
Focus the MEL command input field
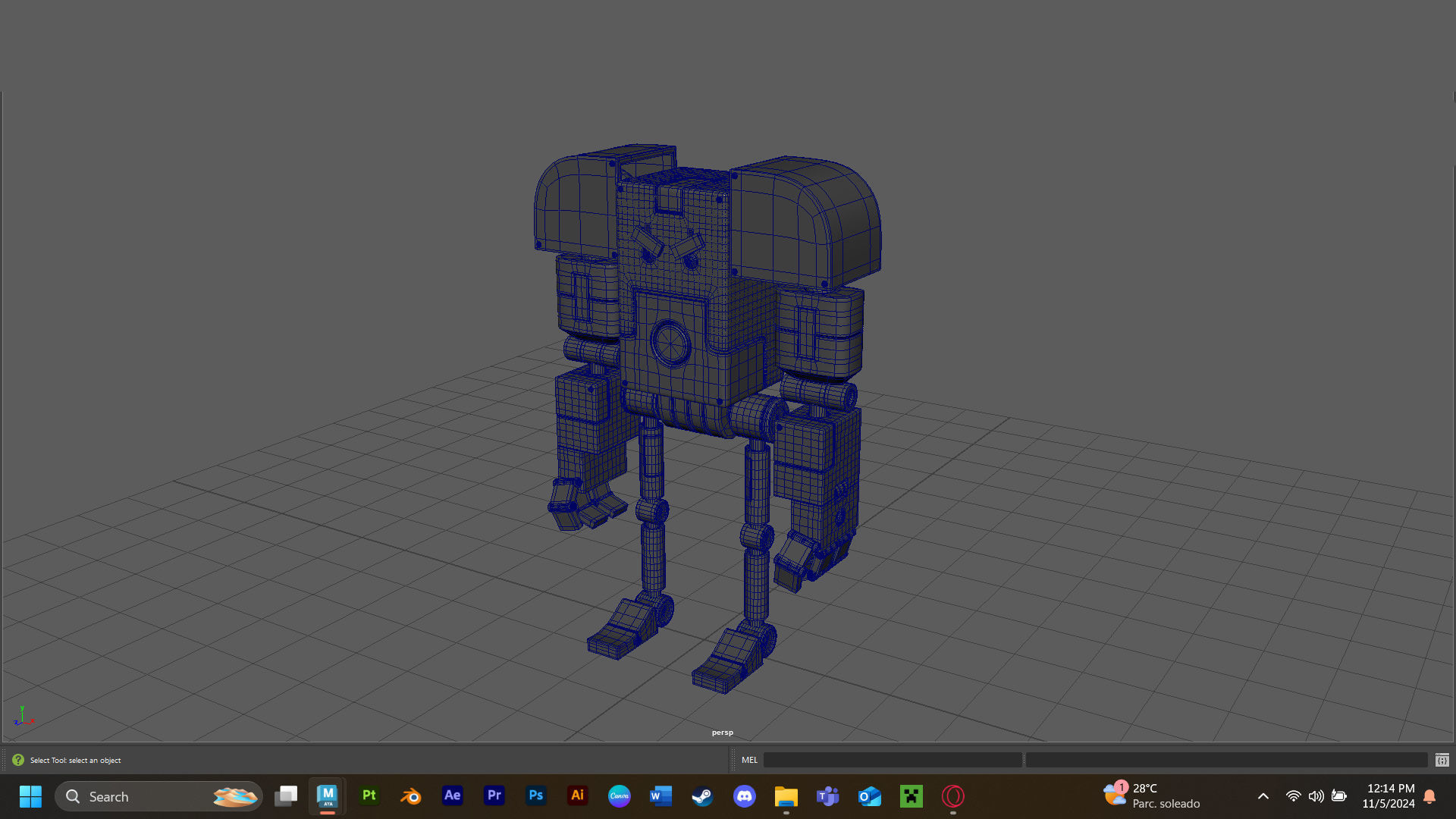(893, 760)
